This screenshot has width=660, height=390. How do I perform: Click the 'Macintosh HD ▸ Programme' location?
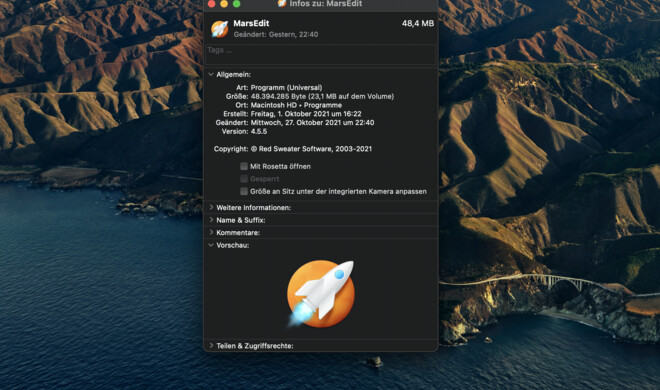pos(296,105)
